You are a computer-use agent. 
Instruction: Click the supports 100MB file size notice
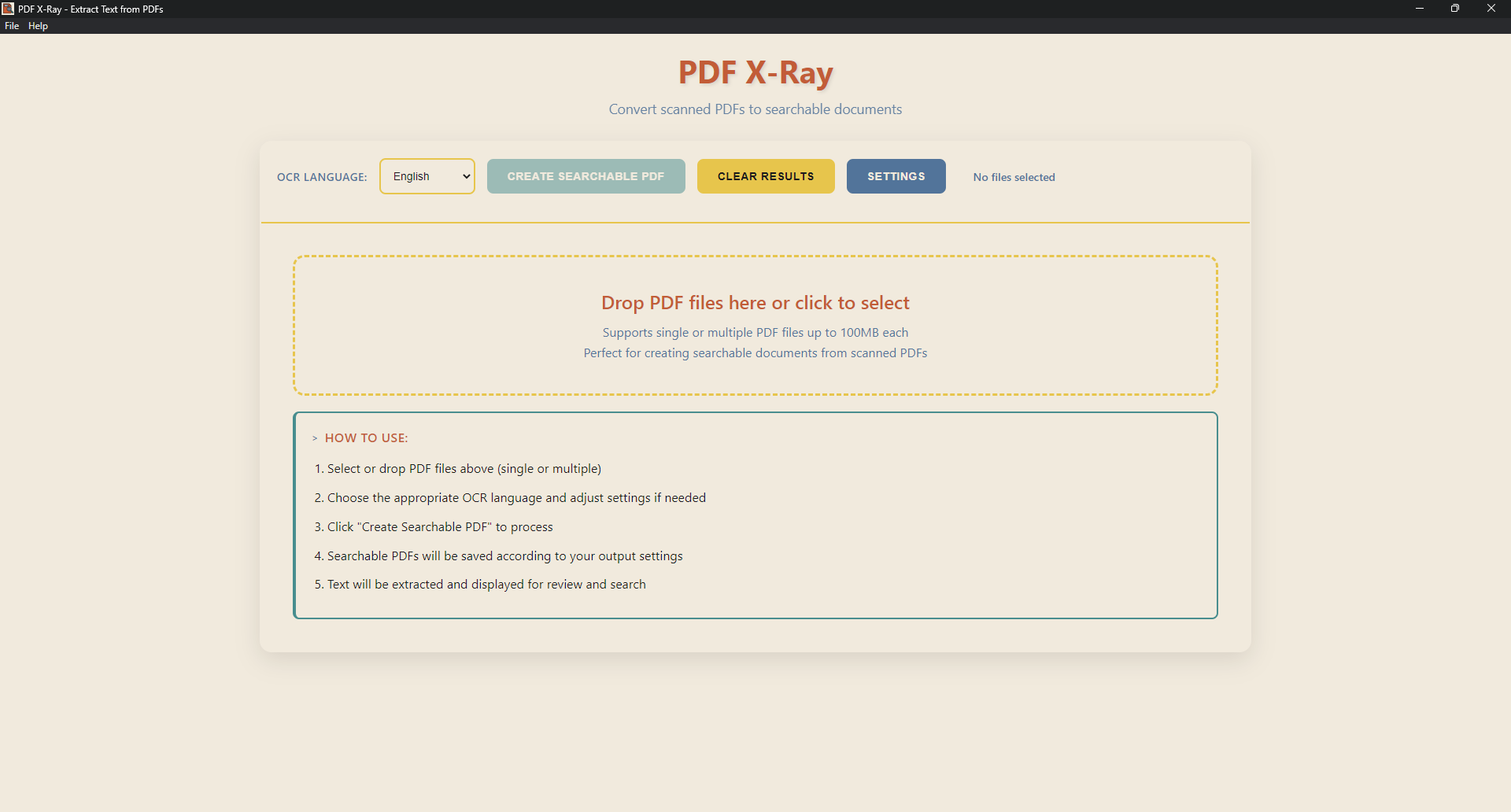[x=755, y=332]
